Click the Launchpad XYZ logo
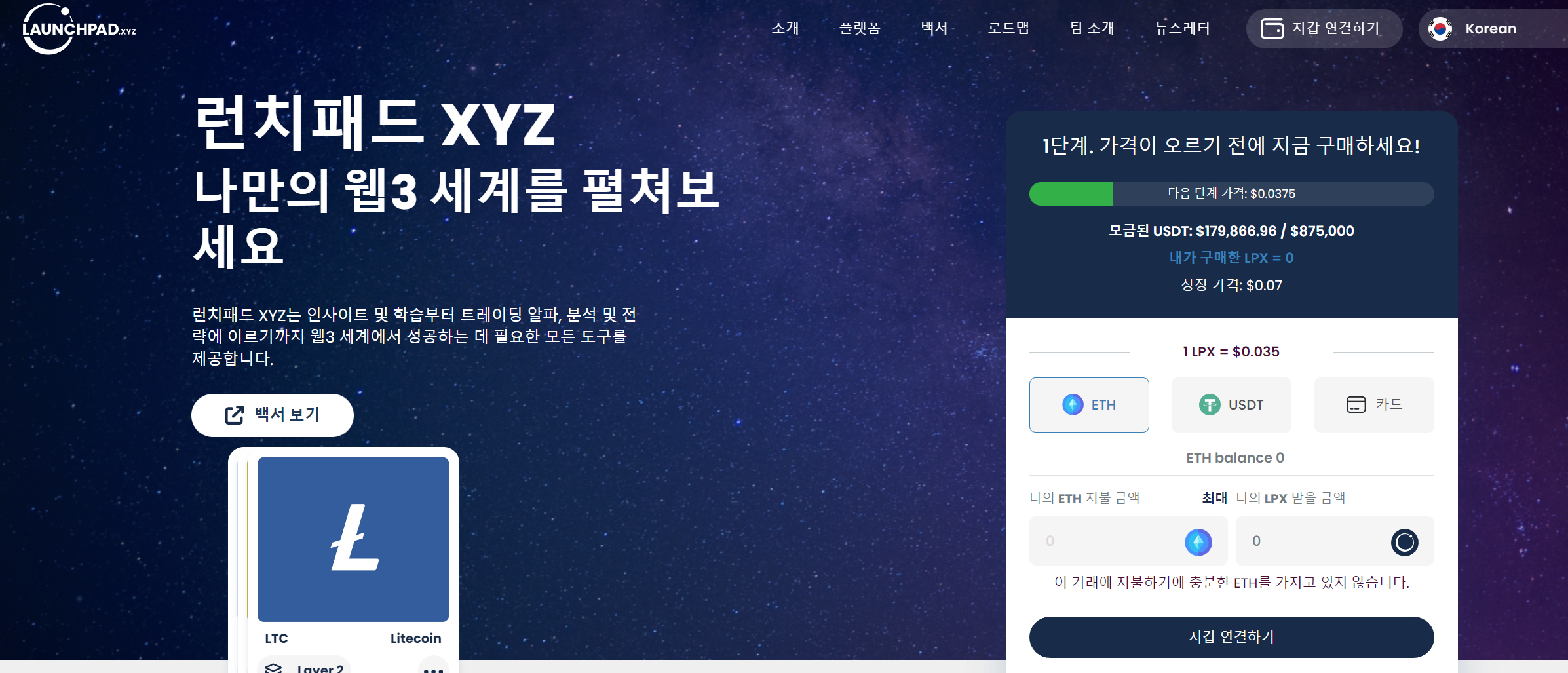This screenshot has height=673, width=1568. click(x=79, y=29)
